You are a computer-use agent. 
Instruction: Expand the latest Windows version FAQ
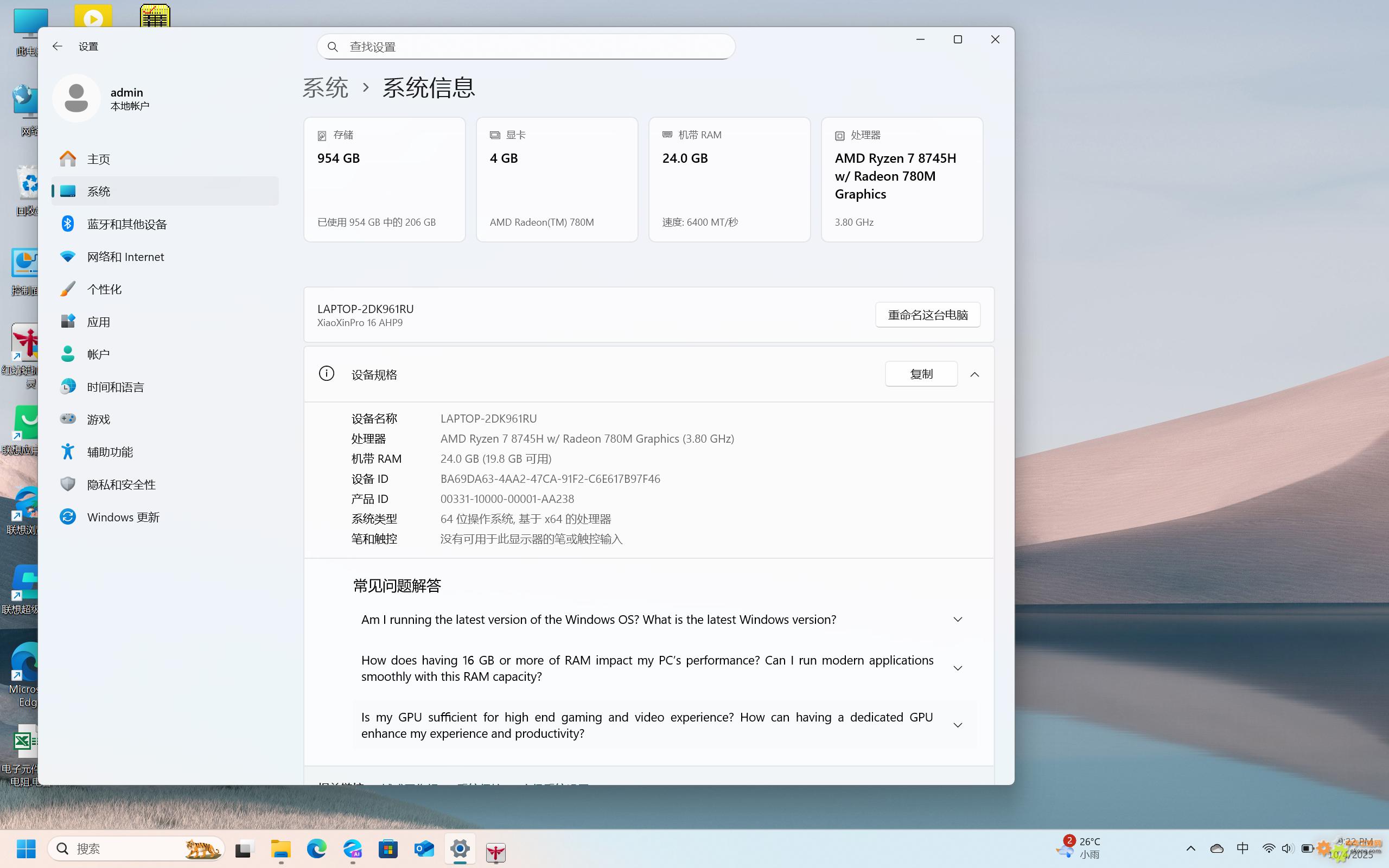click(957, 620)
